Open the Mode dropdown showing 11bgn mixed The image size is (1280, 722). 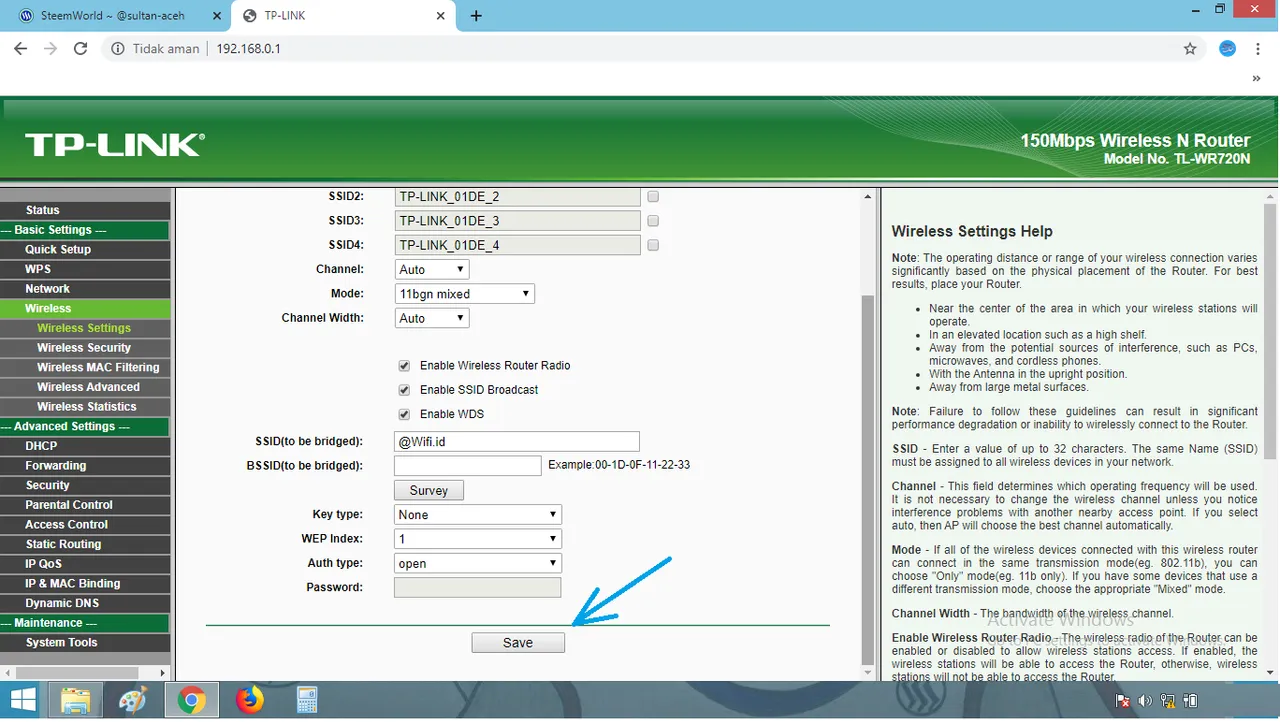(465, 294)
